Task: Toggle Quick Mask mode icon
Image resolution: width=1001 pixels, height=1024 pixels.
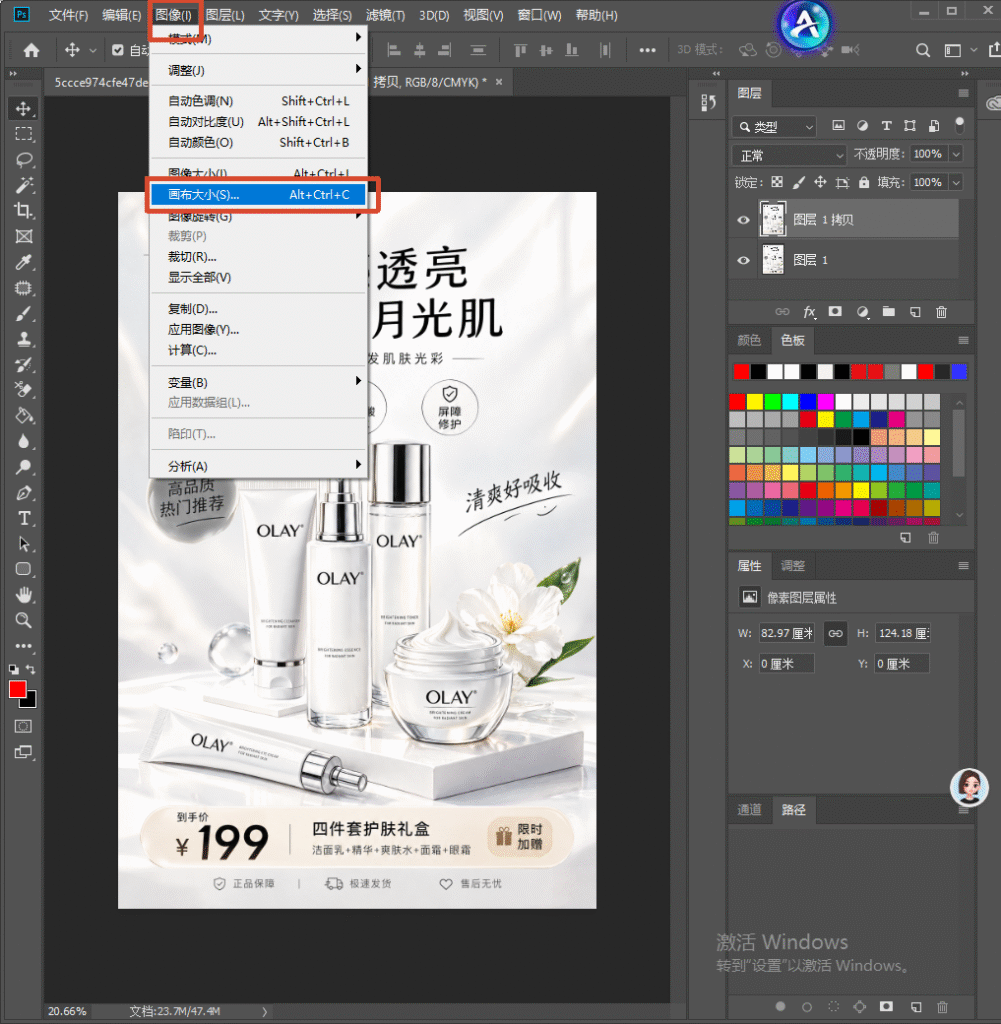Action: point(24,726)
